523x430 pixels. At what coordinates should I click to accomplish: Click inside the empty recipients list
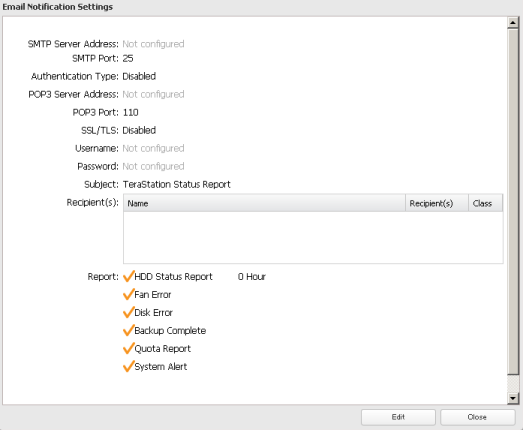313,238
